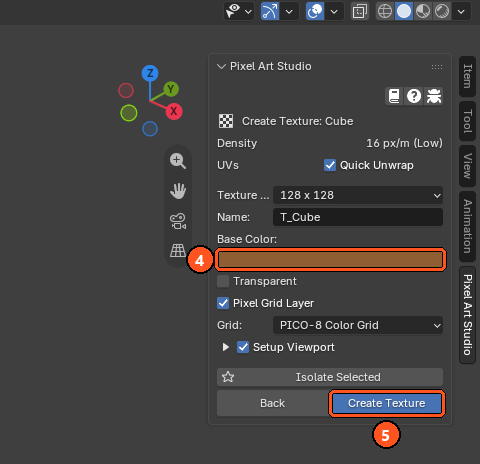The height and width of the screenshot is (464, 480).
Task: Click the Isolate Selected button
Action: click(330, 377)
